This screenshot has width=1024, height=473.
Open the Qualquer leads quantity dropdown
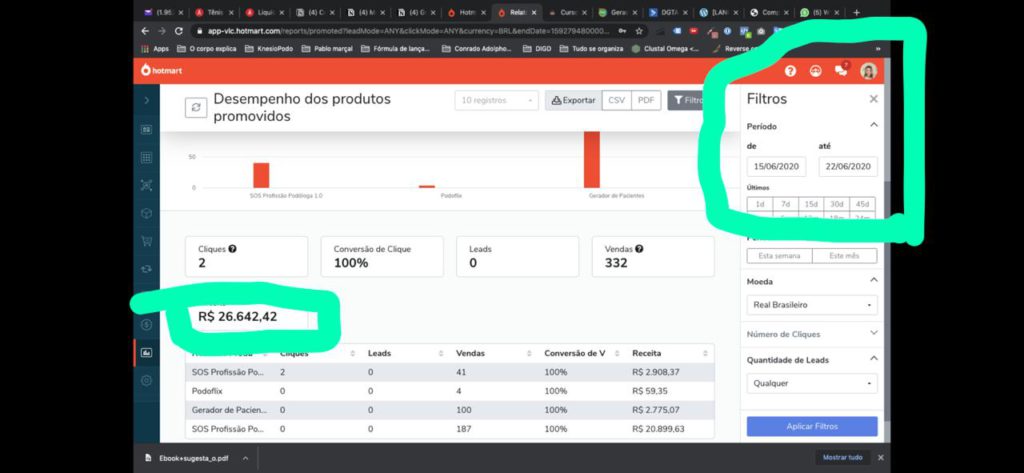coord(812,383)
